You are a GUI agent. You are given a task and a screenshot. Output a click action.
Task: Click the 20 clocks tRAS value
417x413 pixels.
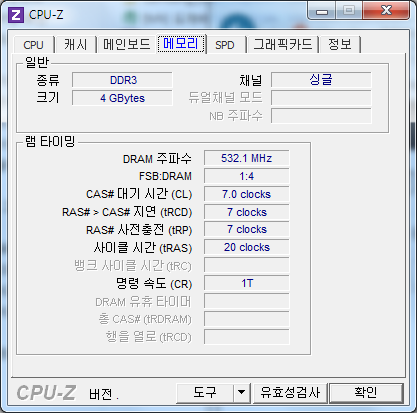click(247, 248)
